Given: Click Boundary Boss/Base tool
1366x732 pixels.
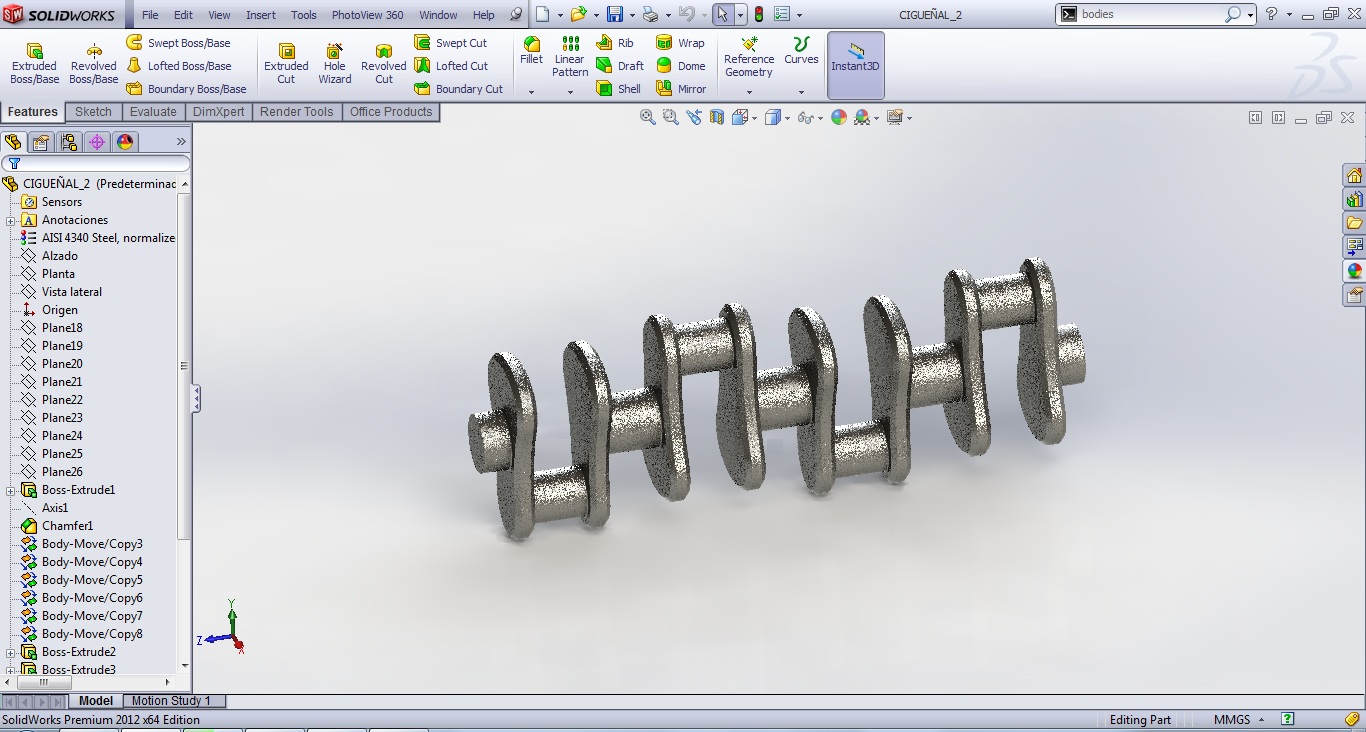Looking at the screenshot, I should (186, 89).
